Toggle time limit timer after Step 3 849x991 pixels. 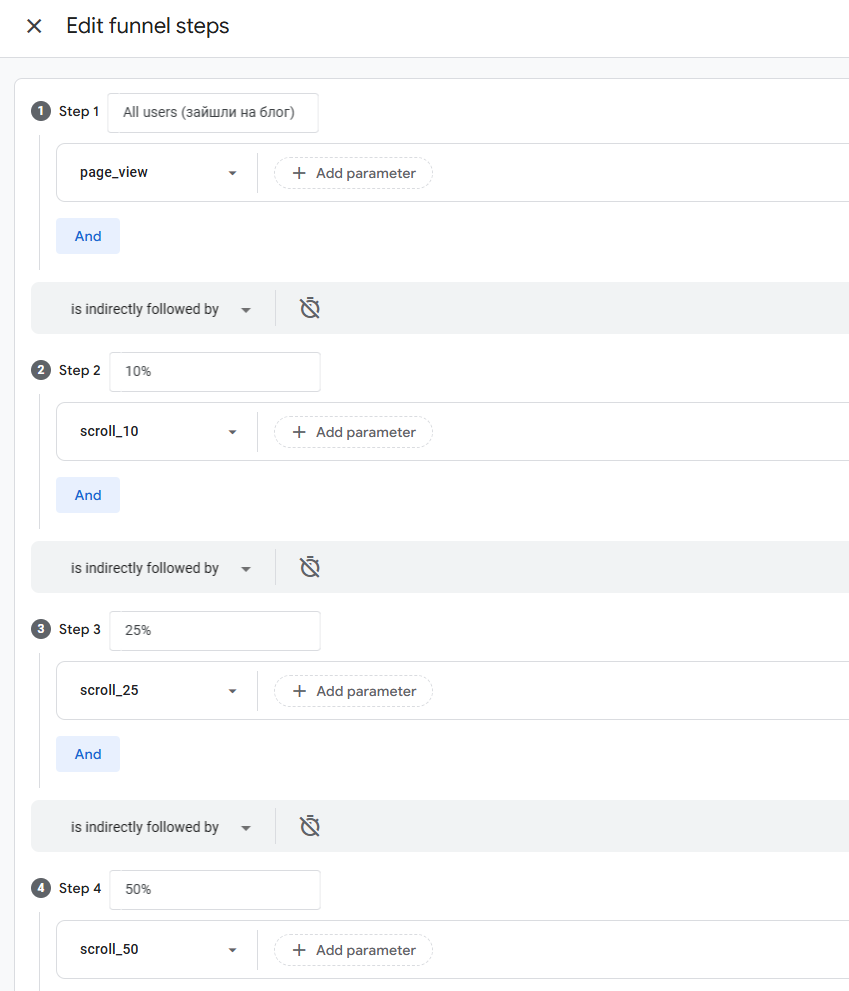coord(310,827)
